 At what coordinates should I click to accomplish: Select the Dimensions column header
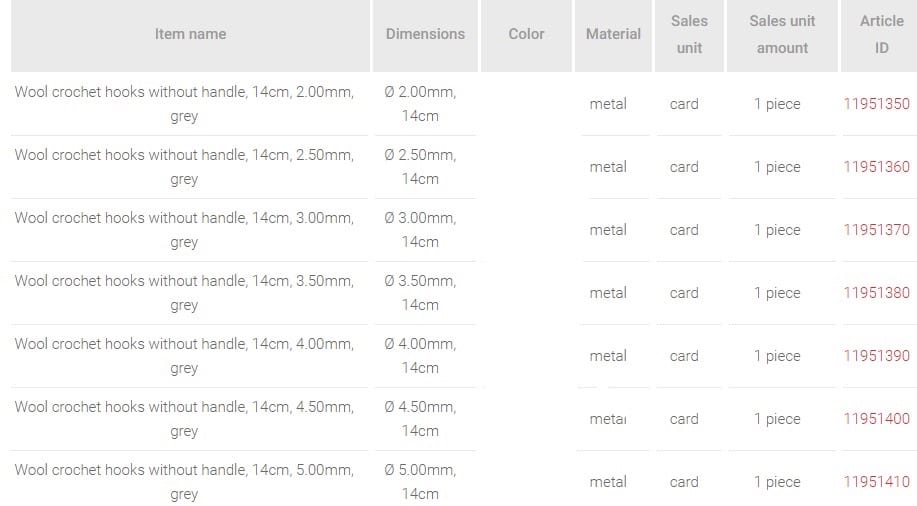(425, 34)
